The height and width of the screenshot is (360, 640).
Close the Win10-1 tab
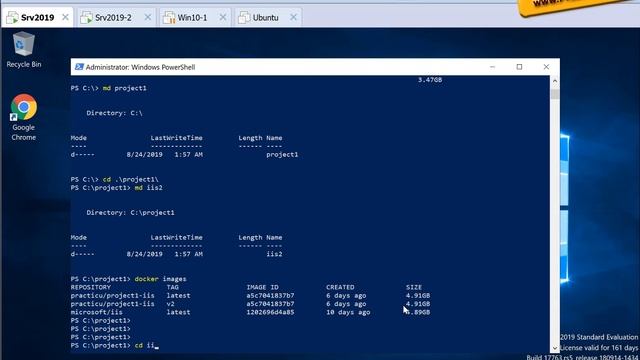(223, 17)
